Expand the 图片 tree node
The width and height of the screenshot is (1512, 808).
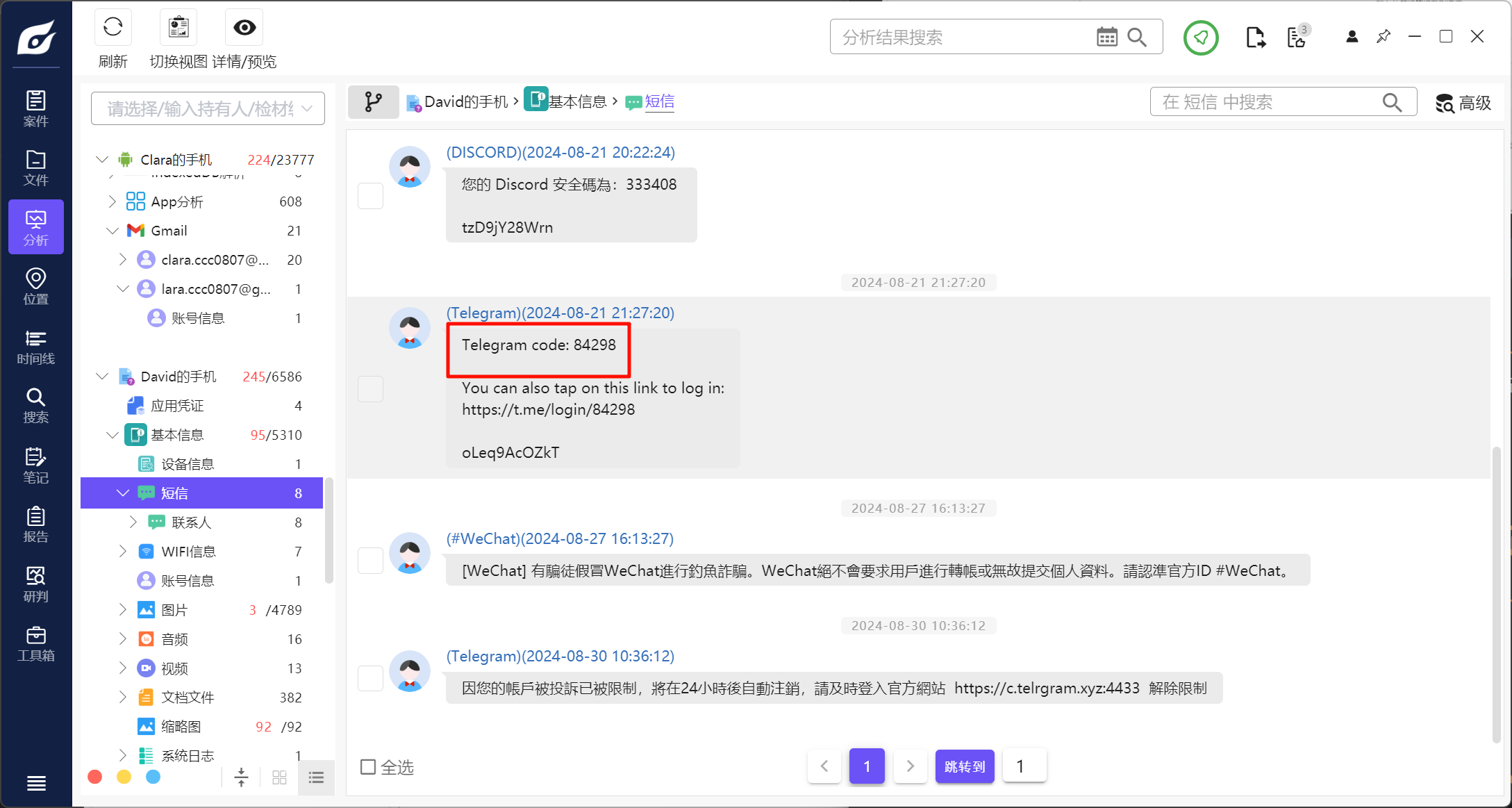122,609
